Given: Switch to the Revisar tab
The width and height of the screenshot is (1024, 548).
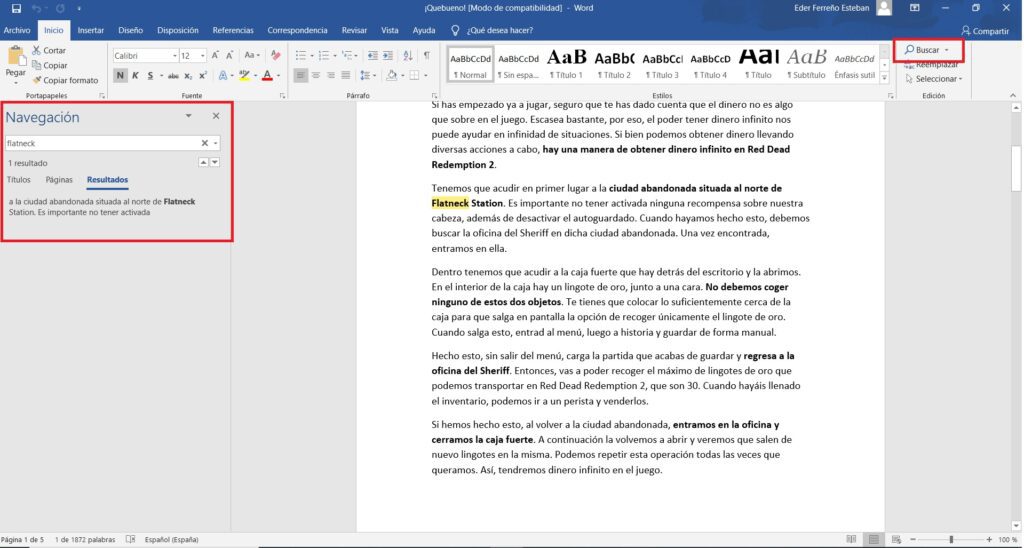Looking at the screenshot, I should (355, 30).
